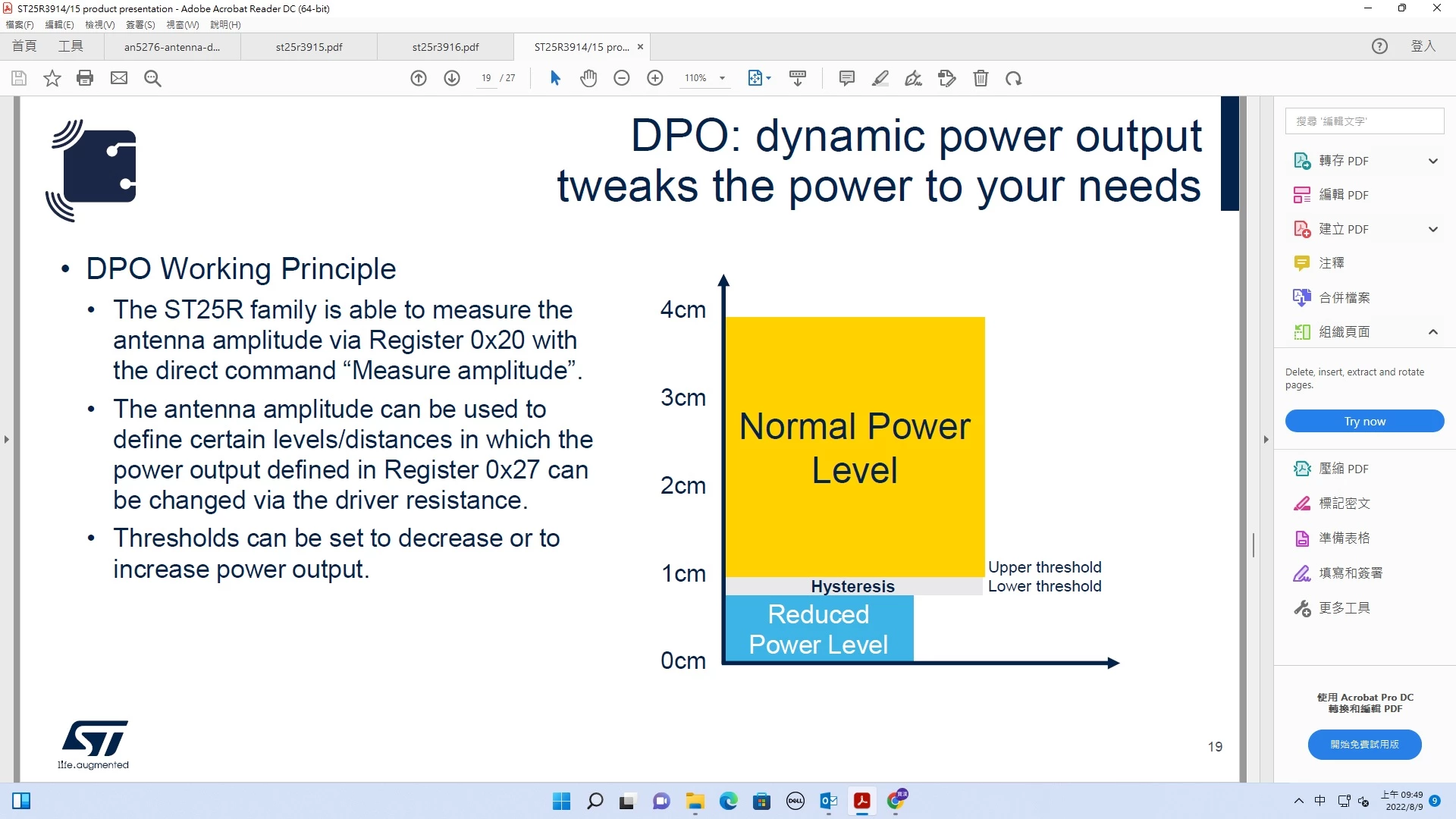Click 開始免費試用版 free trial button

coord(1364,745)
